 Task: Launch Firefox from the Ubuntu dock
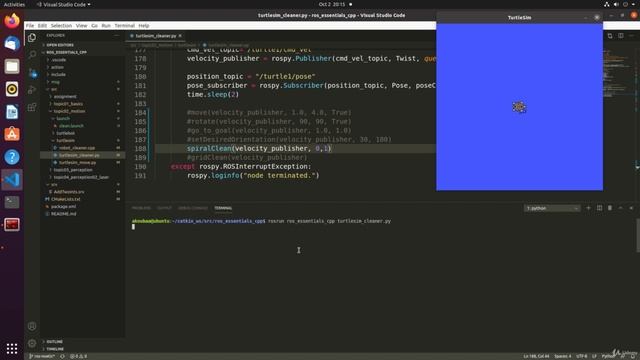pyautogui.click(x=12, y=21)
